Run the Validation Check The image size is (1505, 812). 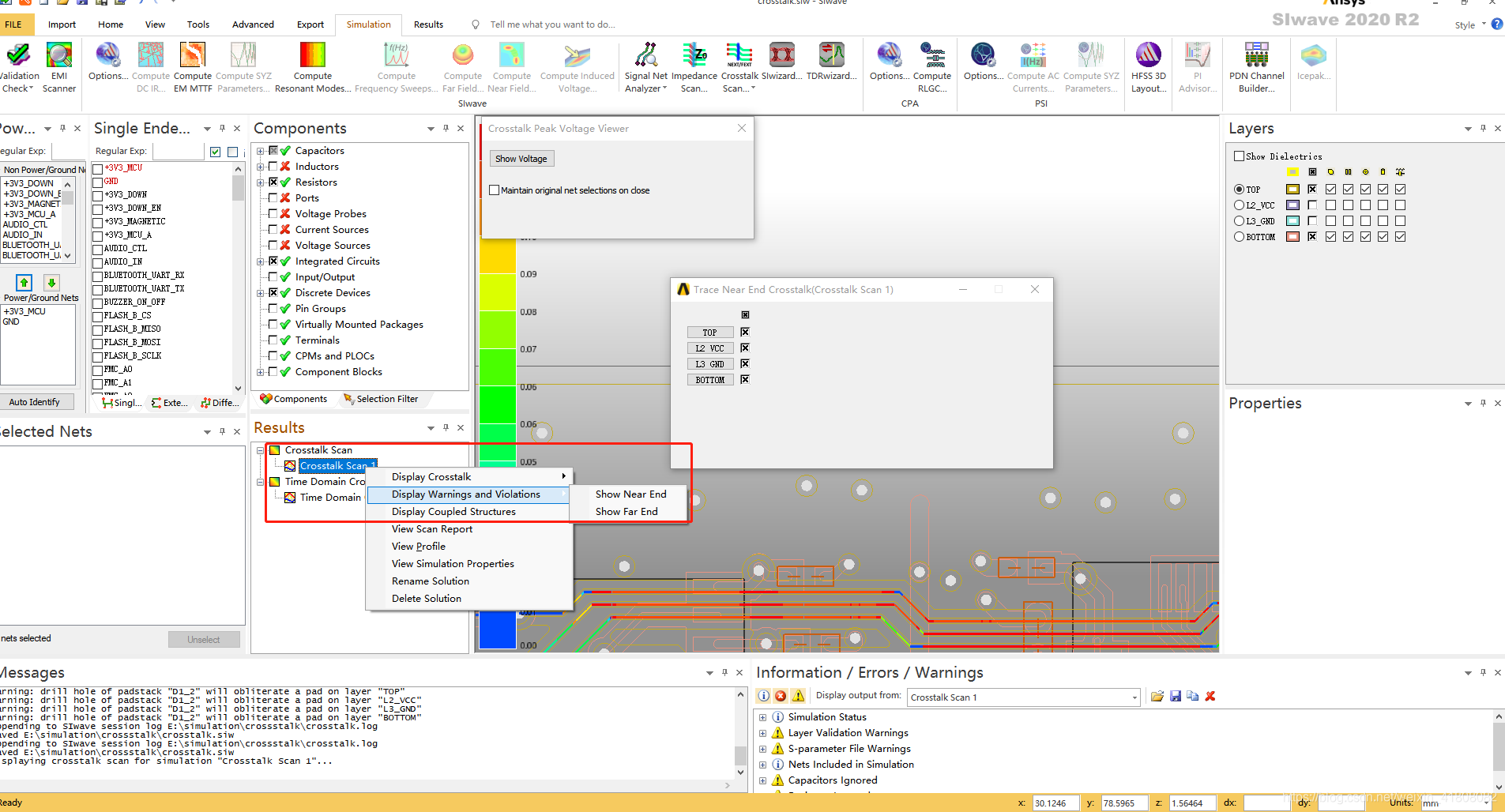click(17, 67)
